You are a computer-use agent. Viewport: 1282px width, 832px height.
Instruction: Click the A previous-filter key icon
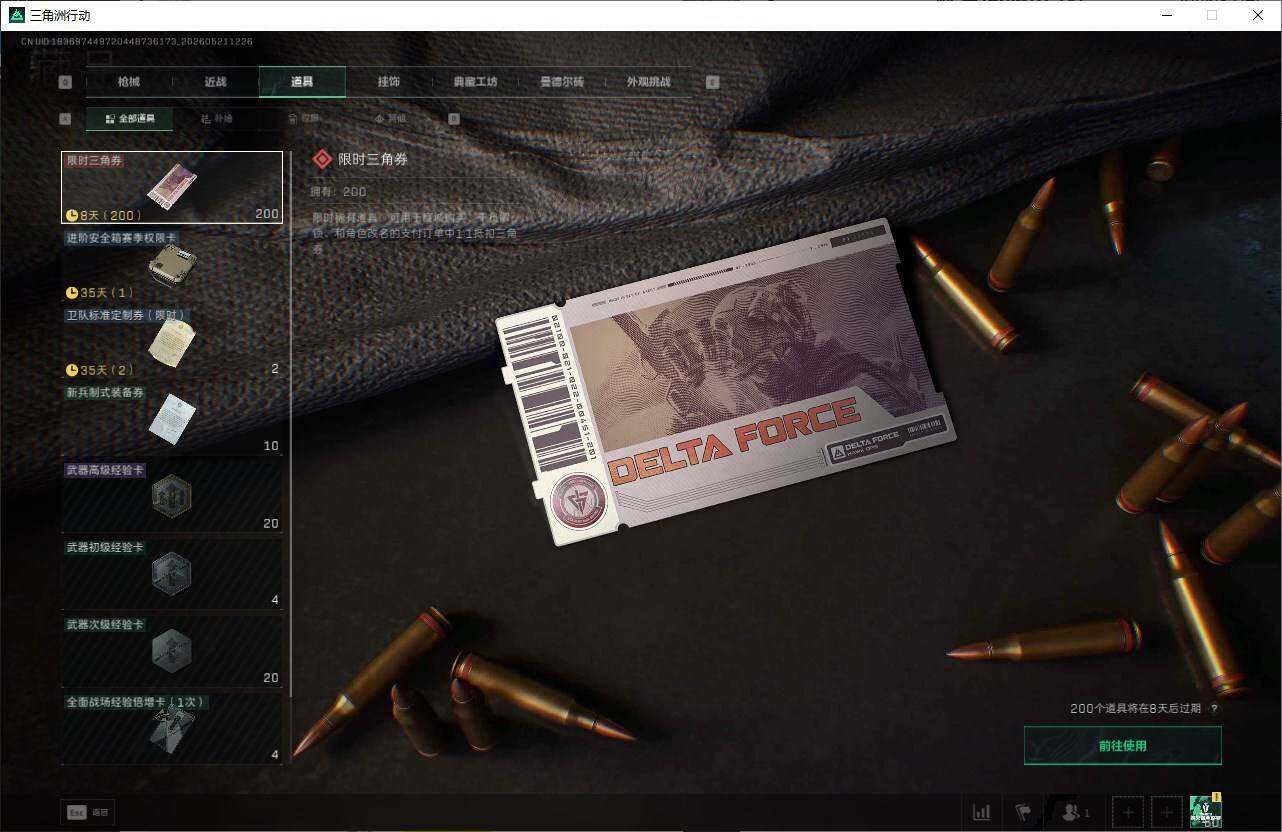coord(66,119)
